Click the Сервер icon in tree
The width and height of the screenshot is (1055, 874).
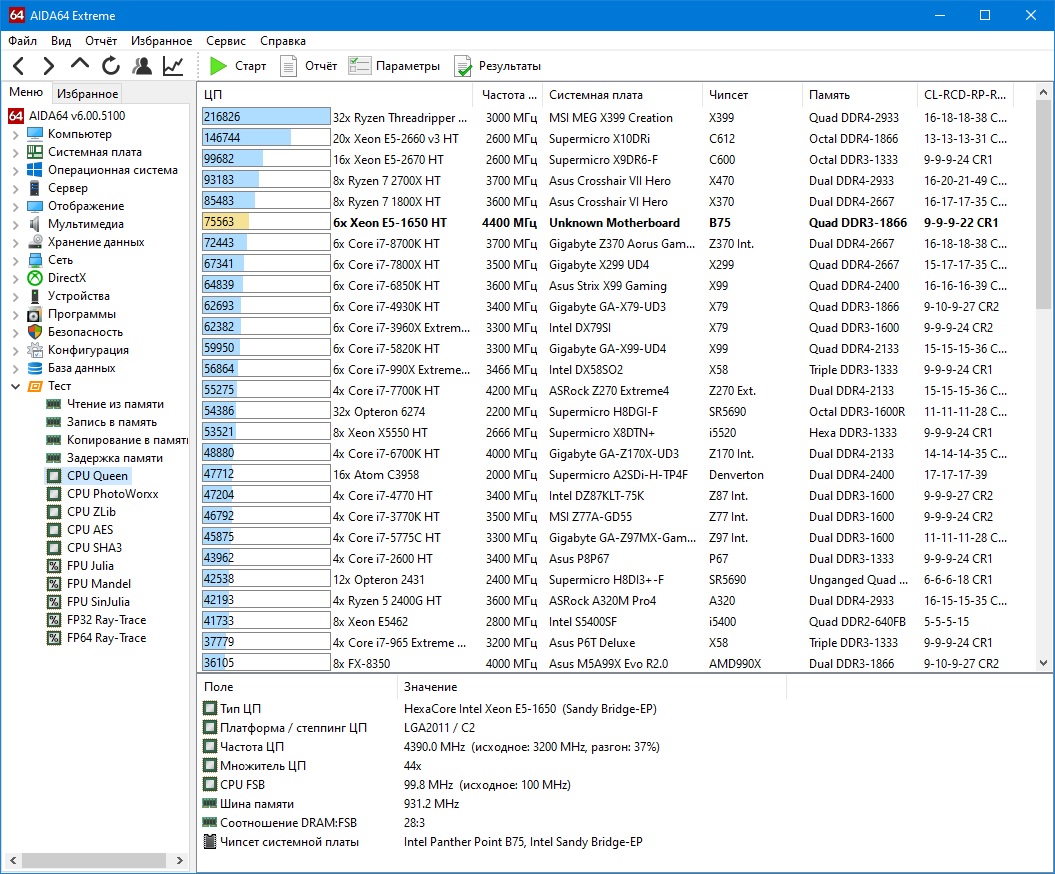click(x=35, y=188)
